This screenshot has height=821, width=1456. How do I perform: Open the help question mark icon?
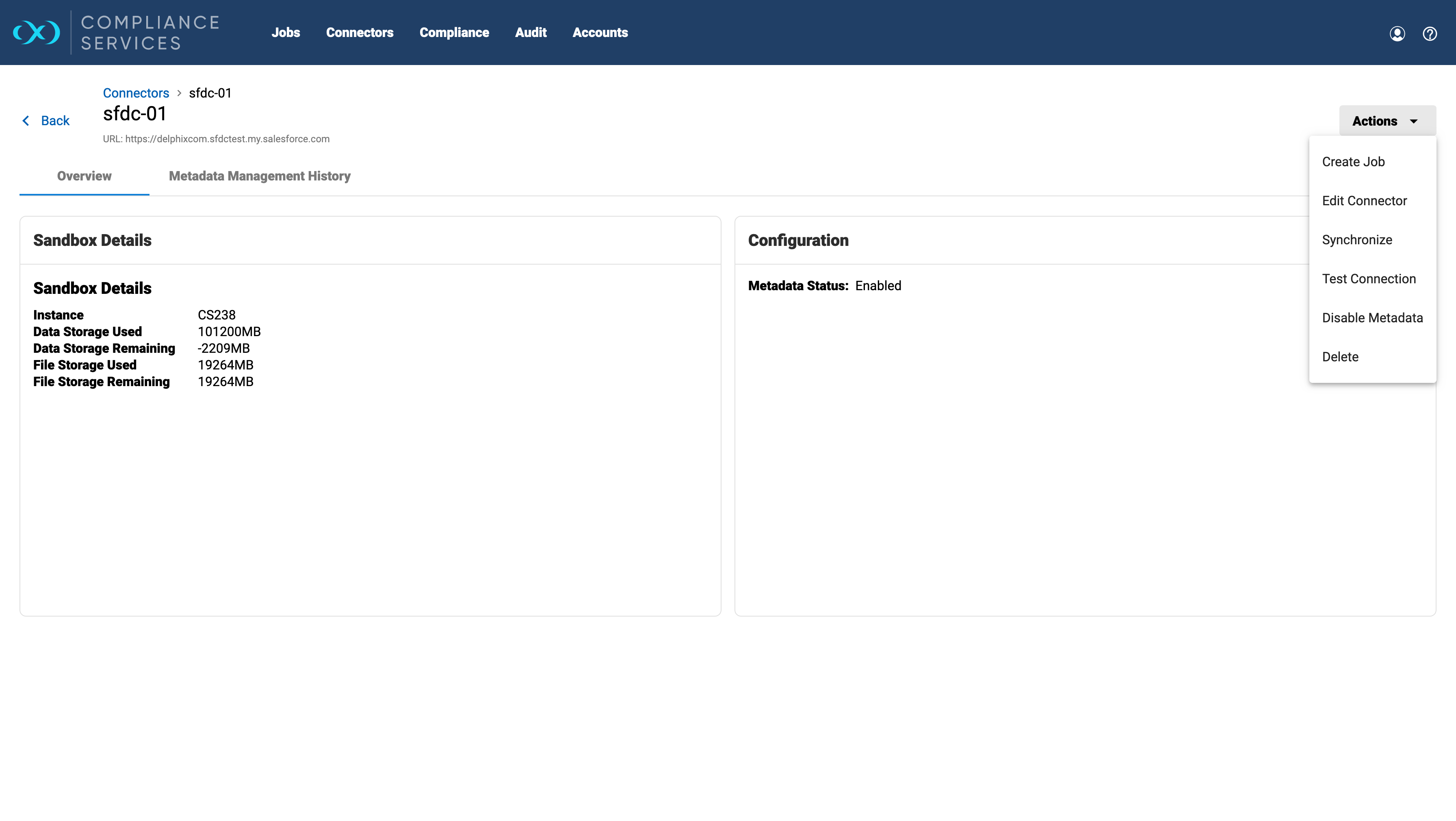coord(1430,33)
